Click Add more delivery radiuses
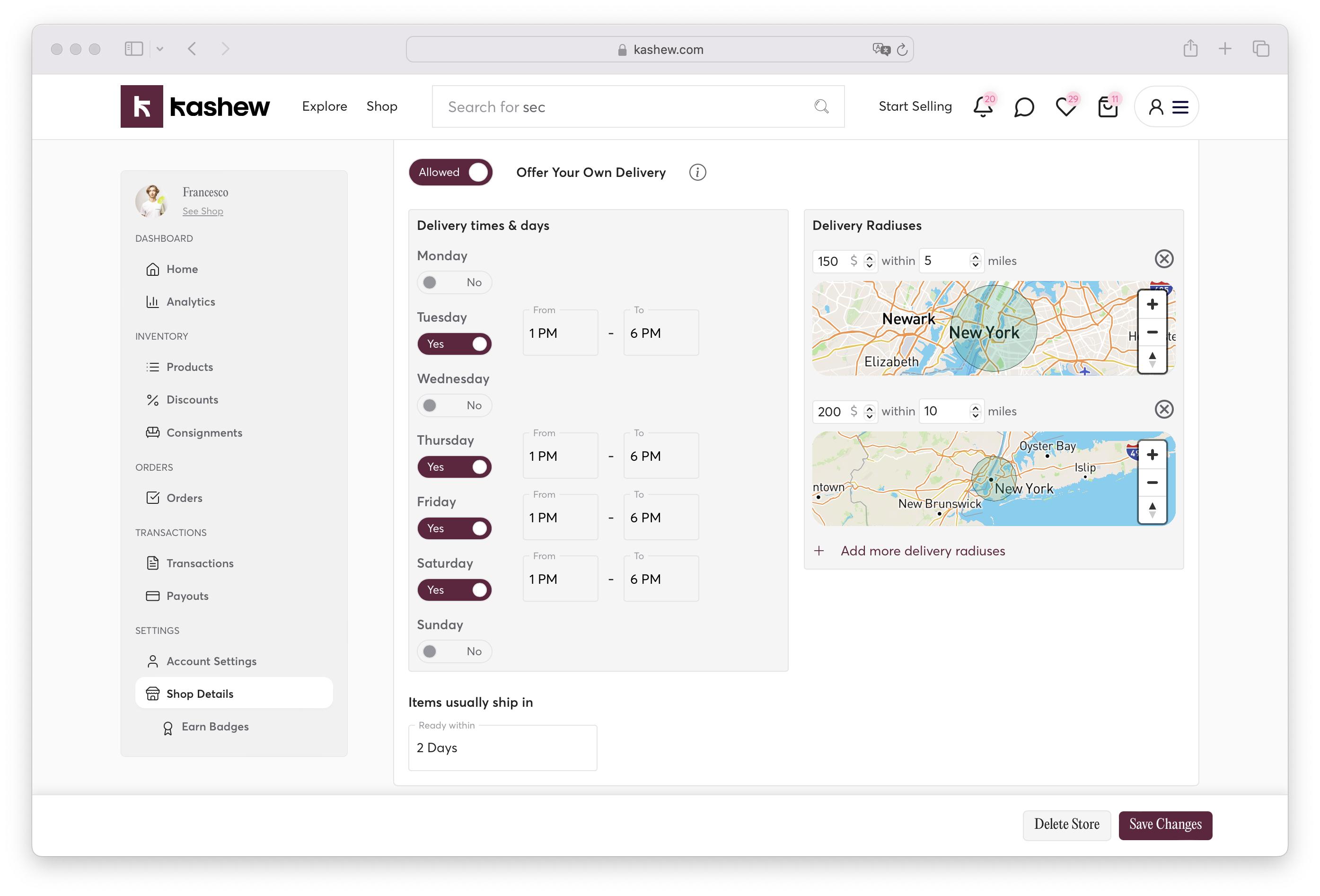Screen dimensions: 1320x896 pyautogui.click(x=922, y=551)
